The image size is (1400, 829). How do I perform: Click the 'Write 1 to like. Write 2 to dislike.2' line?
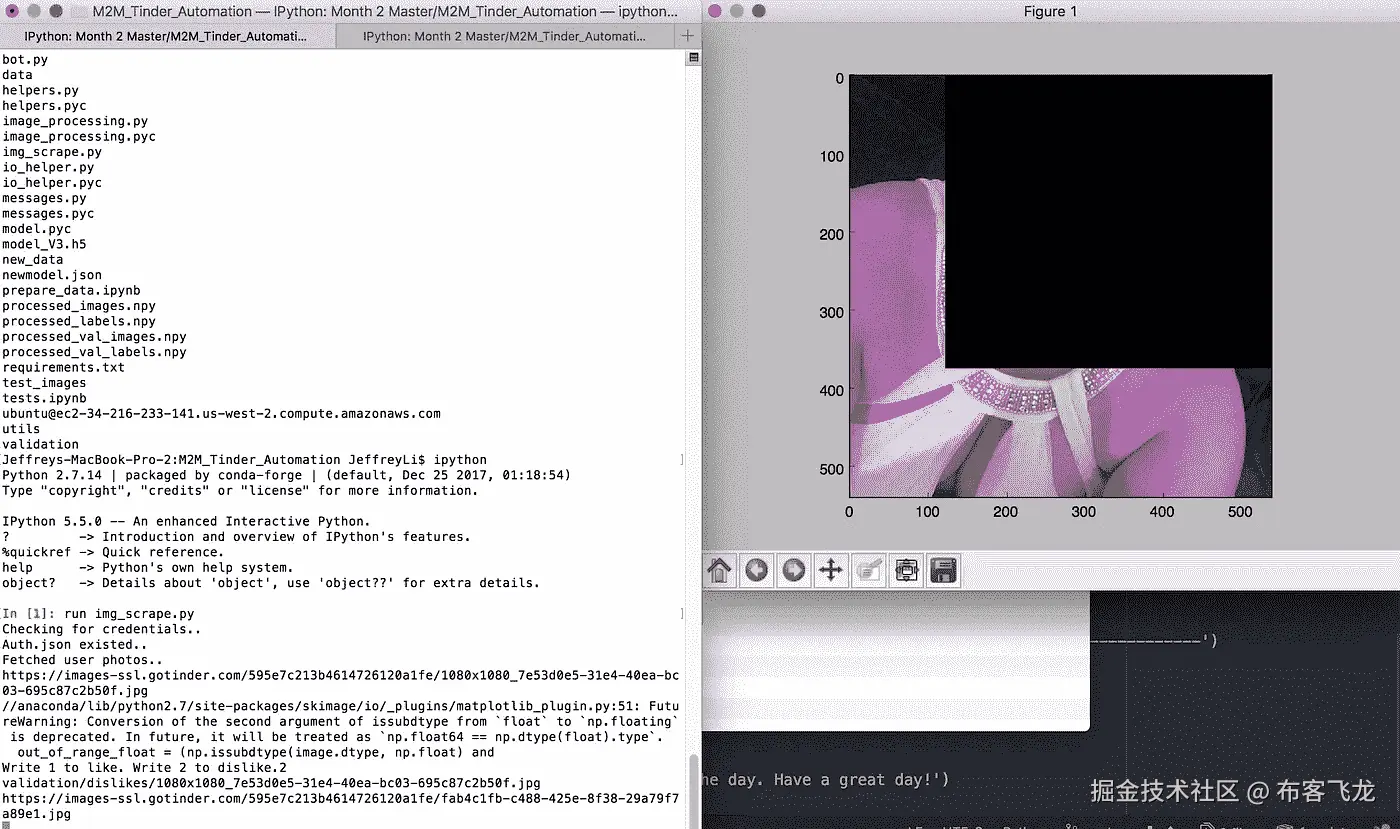pyautogui.click(x=144, y=767)
